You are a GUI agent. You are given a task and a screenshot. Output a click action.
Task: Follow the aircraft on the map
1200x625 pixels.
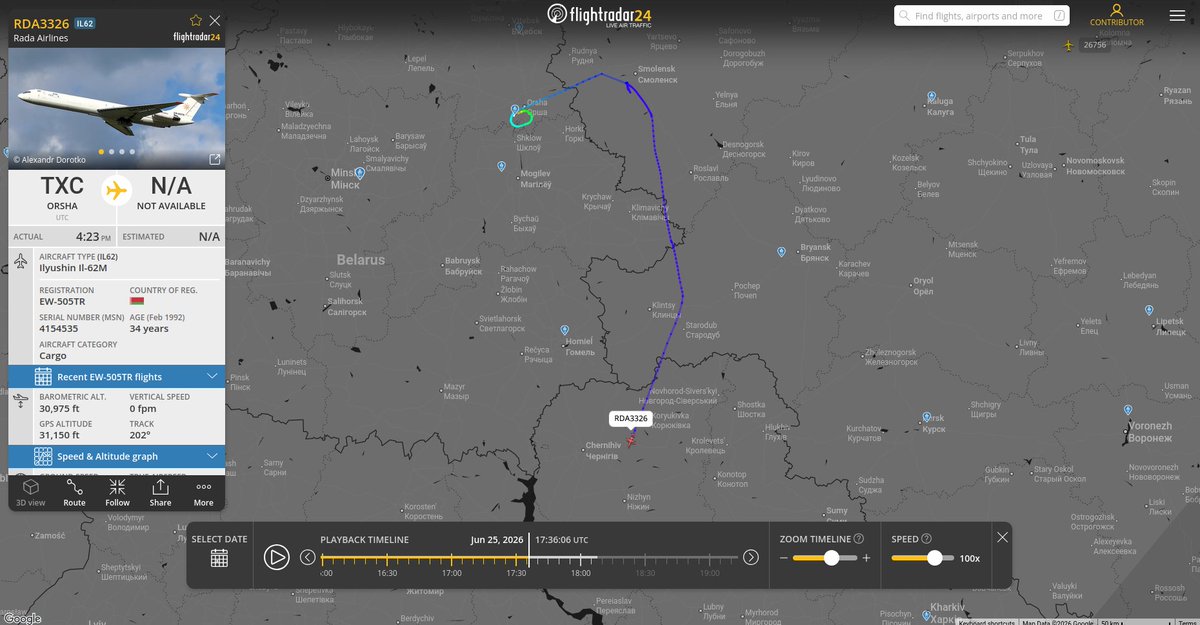tap(118, 492)
